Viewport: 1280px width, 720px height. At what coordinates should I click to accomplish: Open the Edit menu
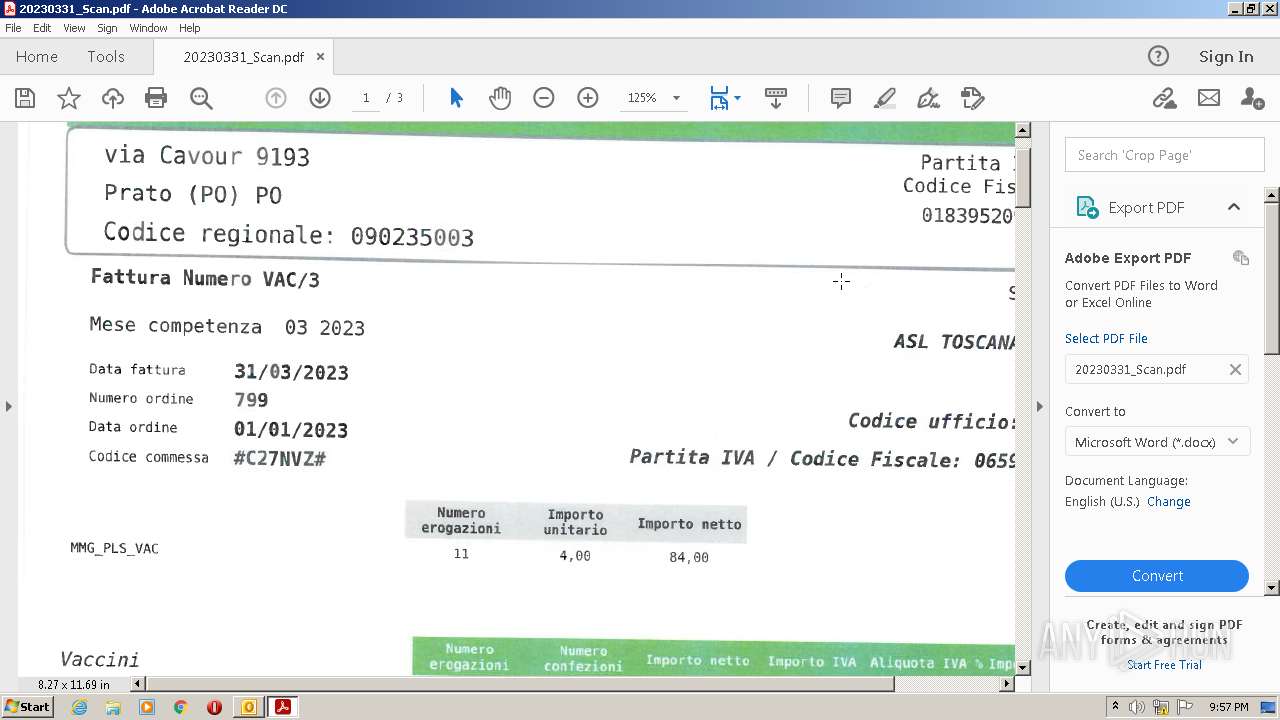tap(42, 28)
